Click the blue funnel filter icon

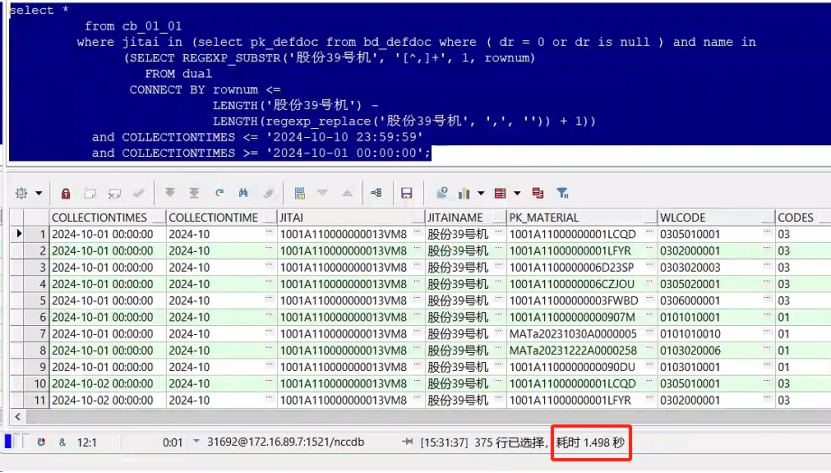click(x=562, y=193)
